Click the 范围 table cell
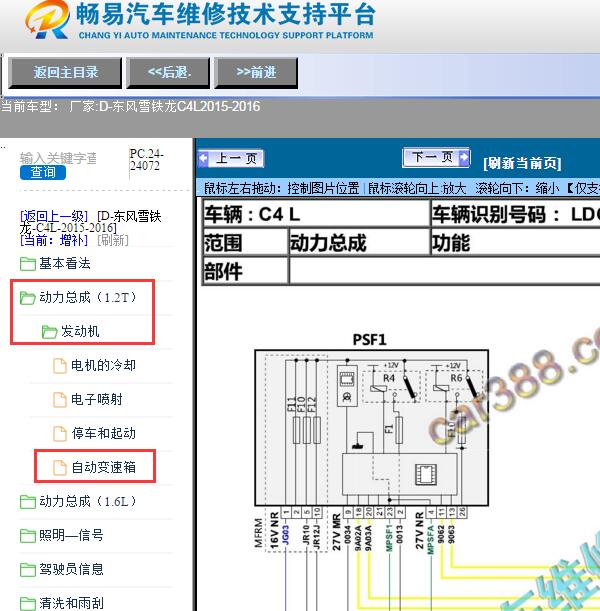 pos(245,242)
